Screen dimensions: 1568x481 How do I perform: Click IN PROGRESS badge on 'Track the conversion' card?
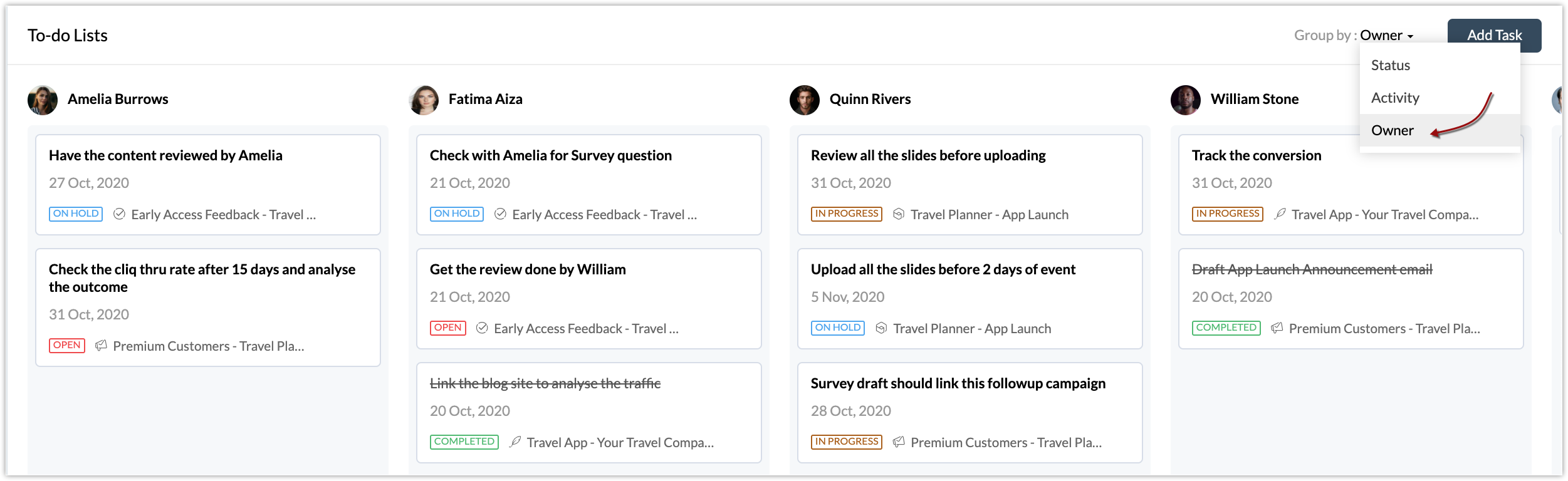[x=1227, y=214]
